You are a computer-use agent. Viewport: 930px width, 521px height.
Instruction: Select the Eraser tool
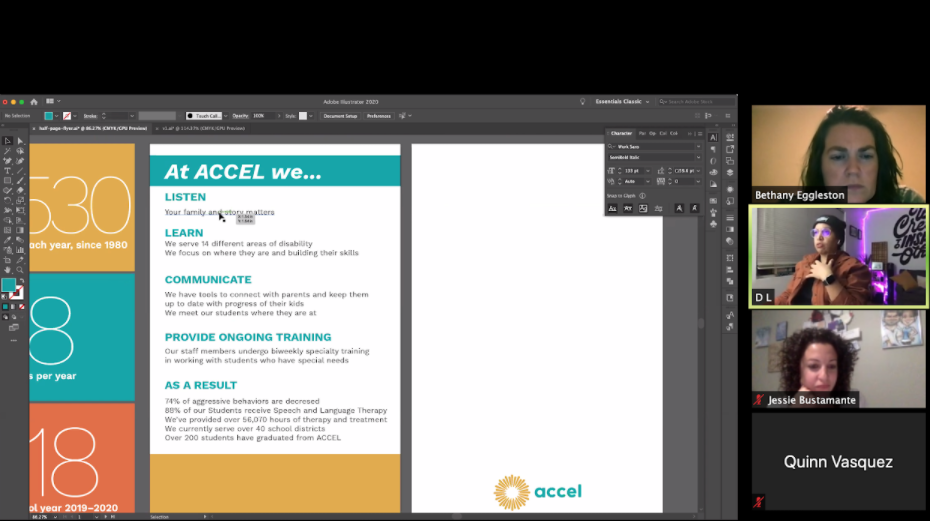pyautogui.click(x=21, y=190)
